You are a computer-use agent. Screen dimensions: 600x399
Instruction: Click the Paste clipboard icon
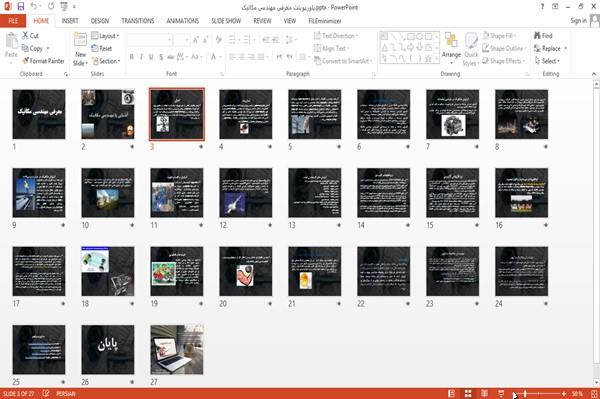11,41
